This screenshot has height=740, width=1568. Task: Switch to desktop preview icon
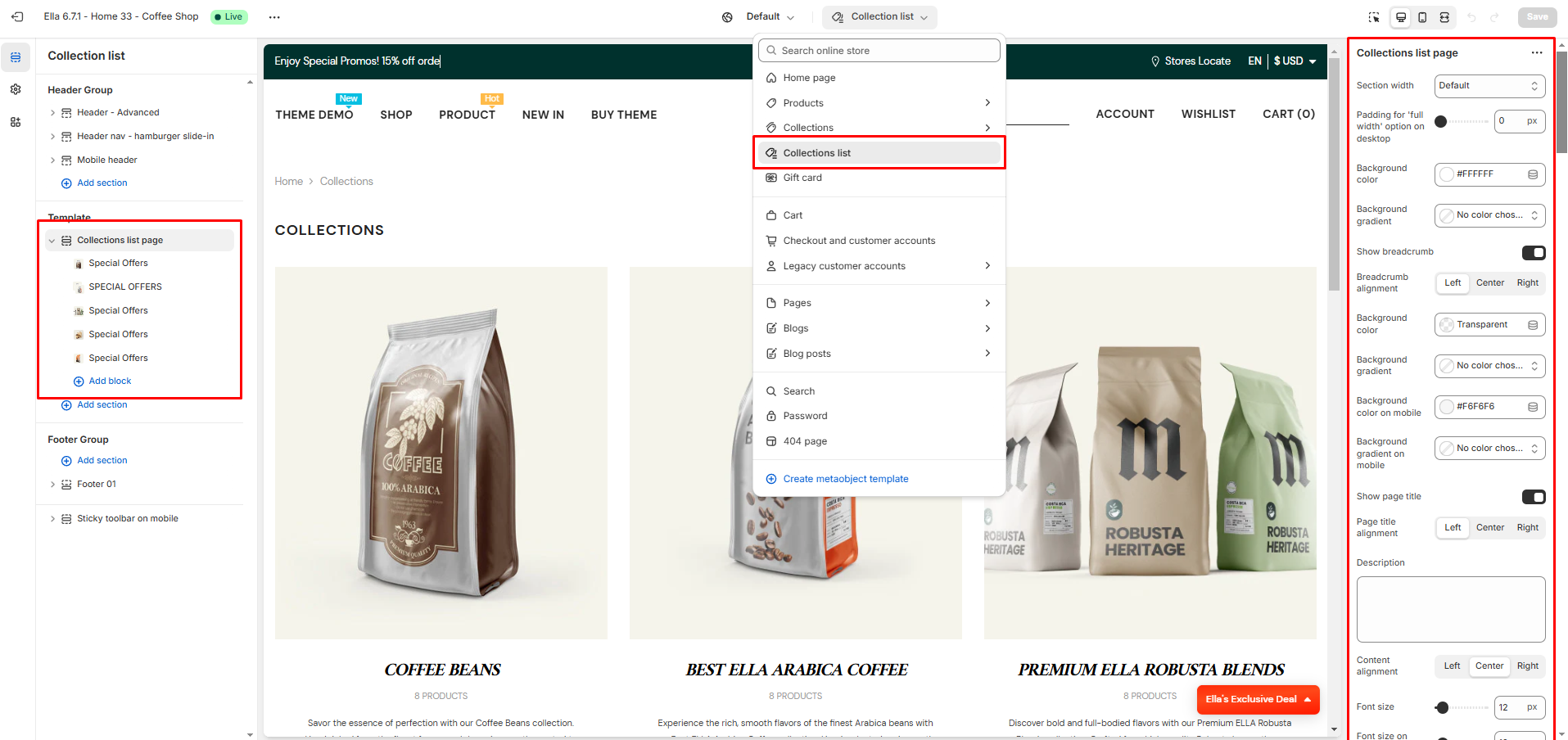(1401, 17)
